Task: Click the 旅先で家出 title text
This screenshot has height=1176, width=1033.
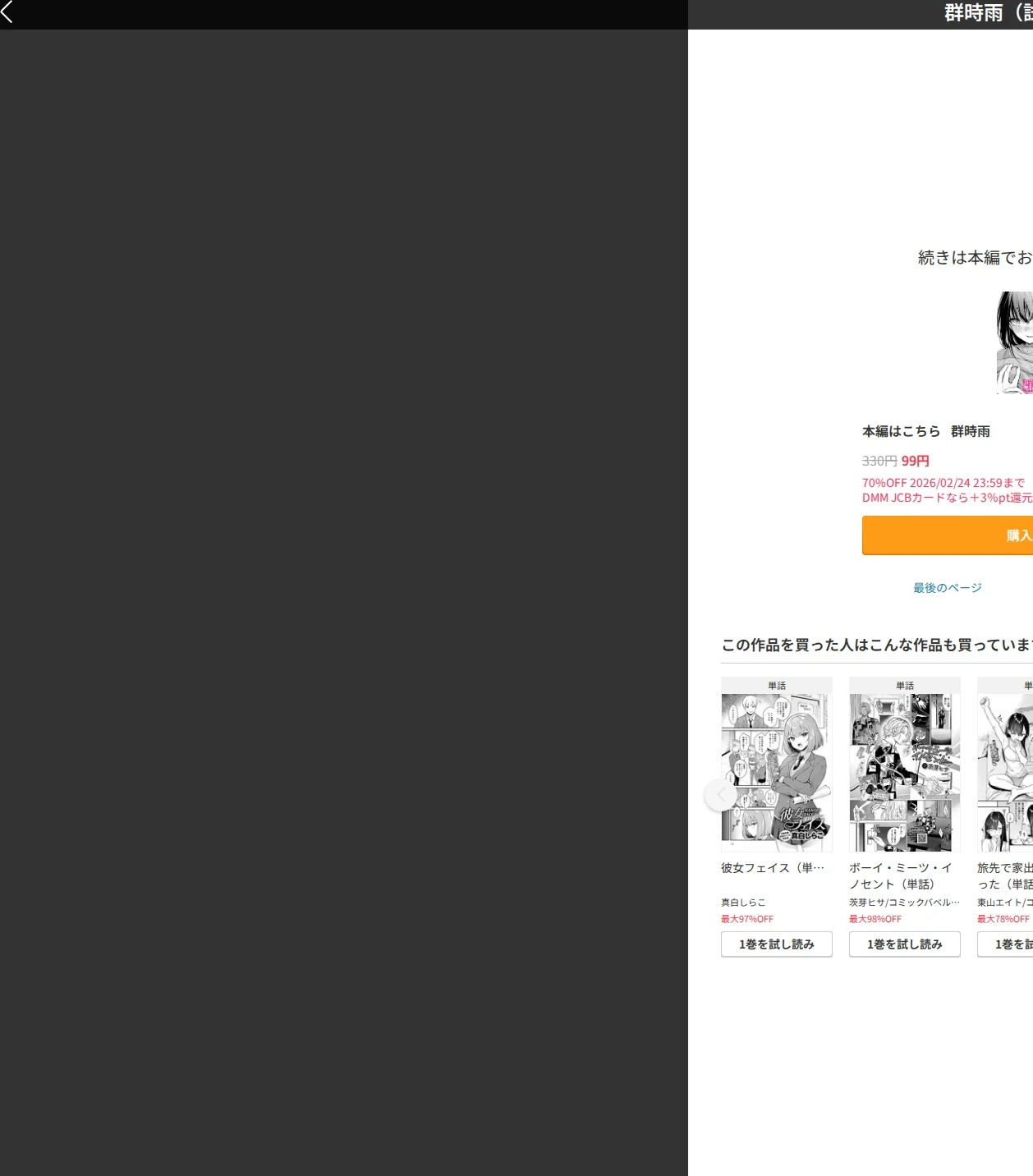Action: coord(1005,875)
